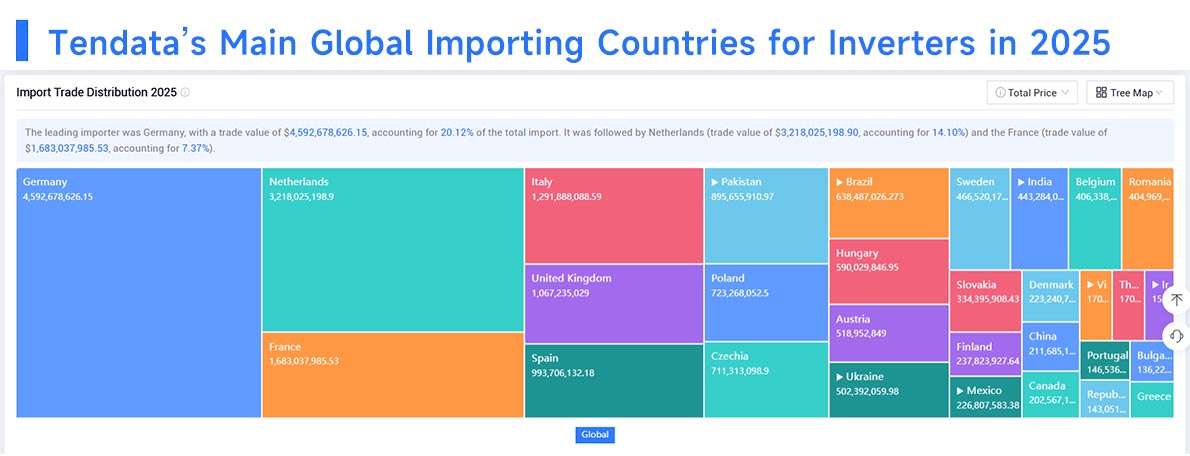
Task: Select the Canada tile
Action: pos(1050,395)
